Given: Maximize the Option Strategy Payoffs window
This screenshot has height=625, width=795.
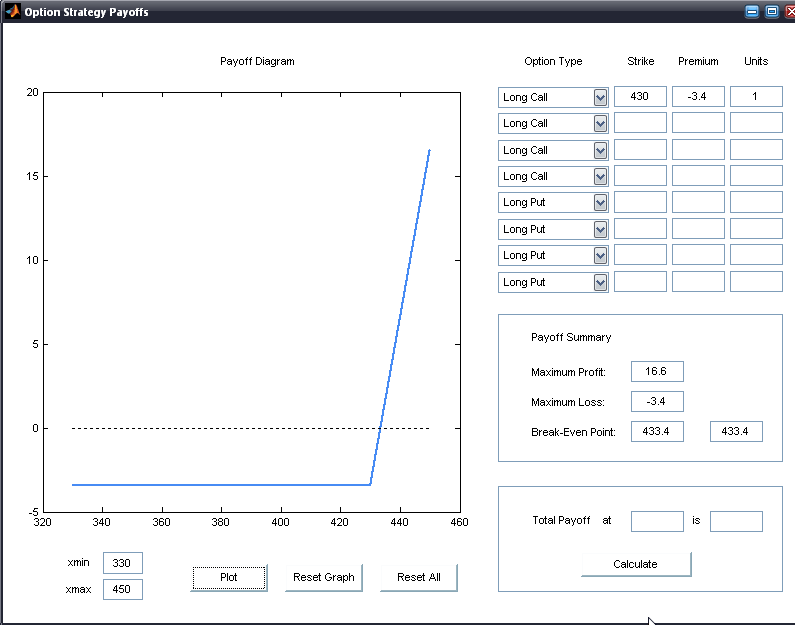Looking at the screenshot, I should 772,12.
